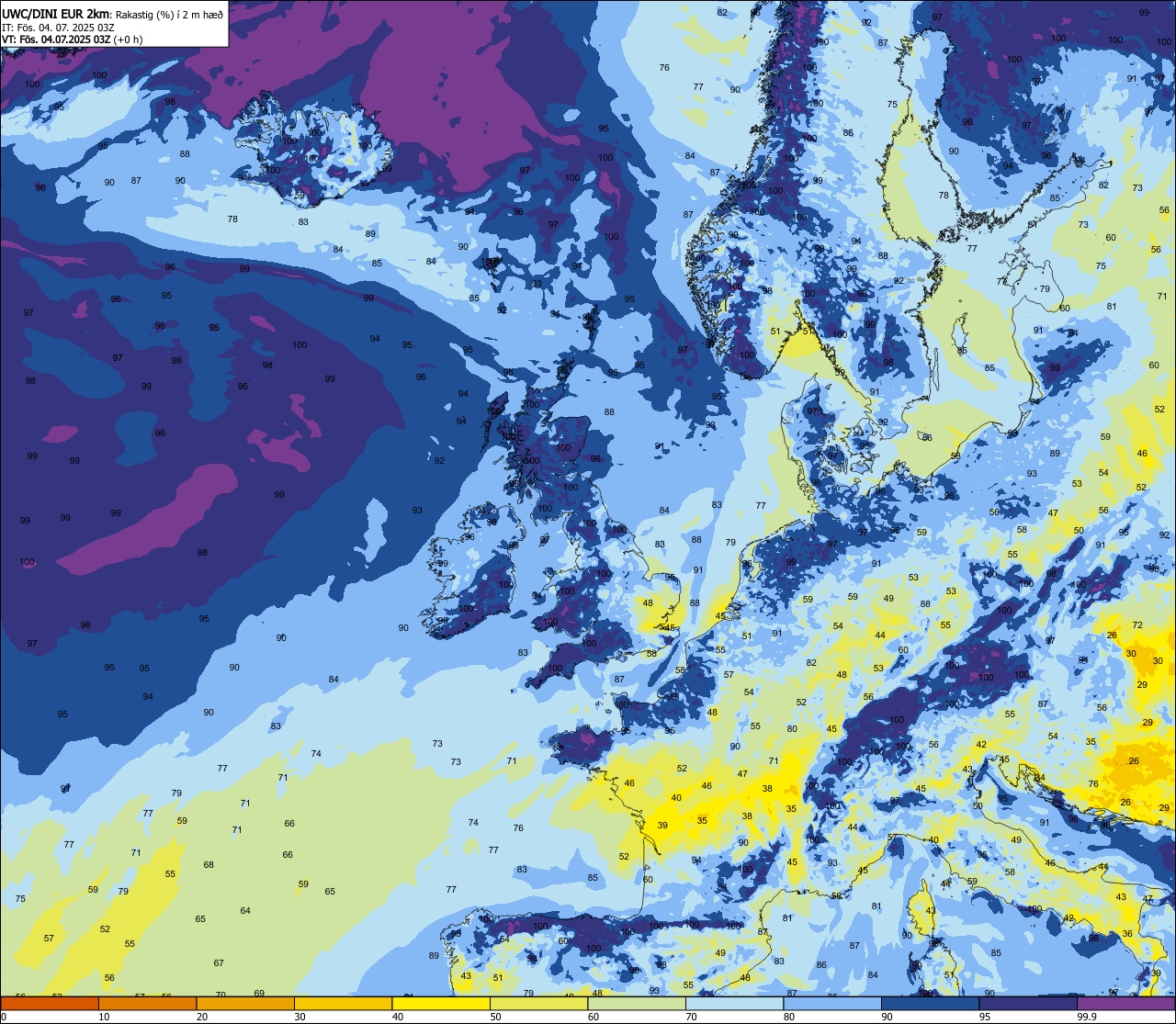Click the VT: Fös. 04.07.2025 03Z (+0 h) line

(72, 39)
